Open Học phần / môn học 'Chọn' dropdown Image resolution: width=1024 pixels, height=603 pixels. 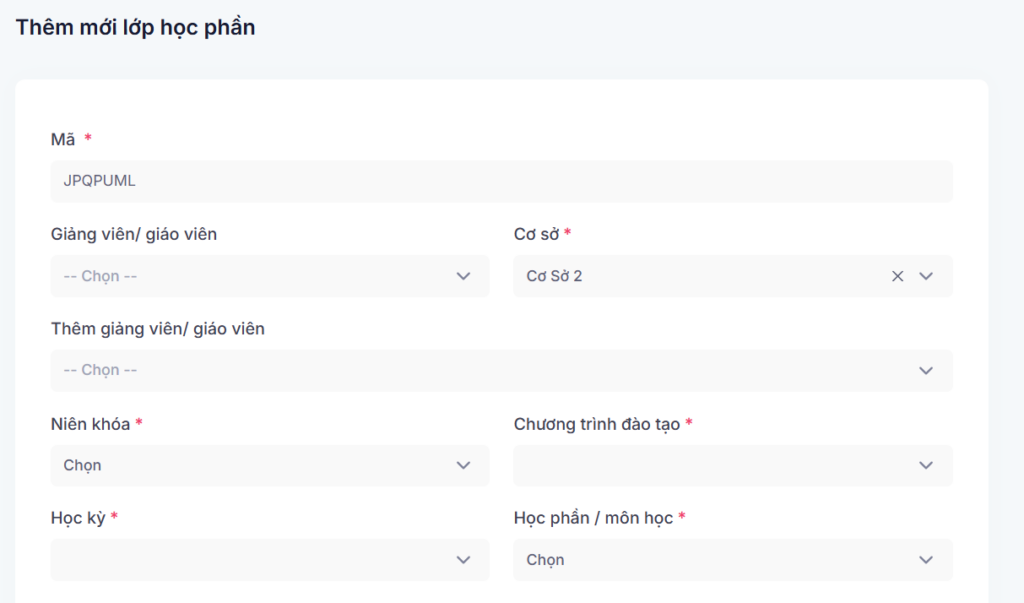click(x=700, y=560)
